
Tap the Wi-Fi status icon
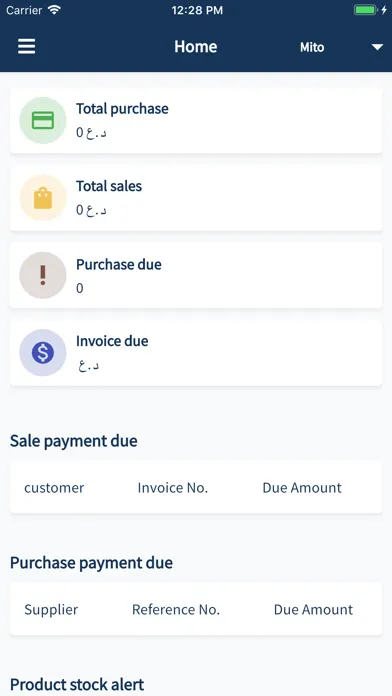point(55,10)
